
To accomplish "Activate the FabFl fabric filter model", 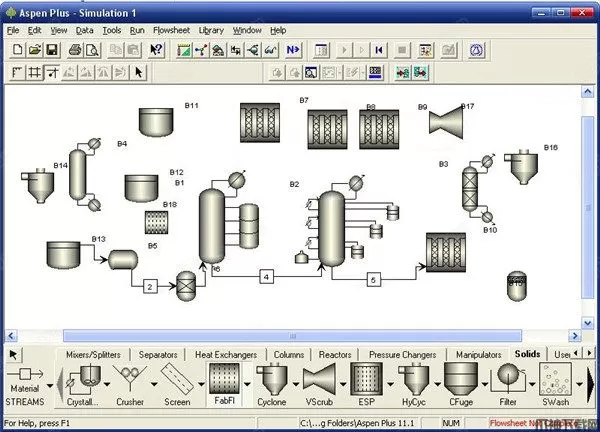I will tap(223, 381).
